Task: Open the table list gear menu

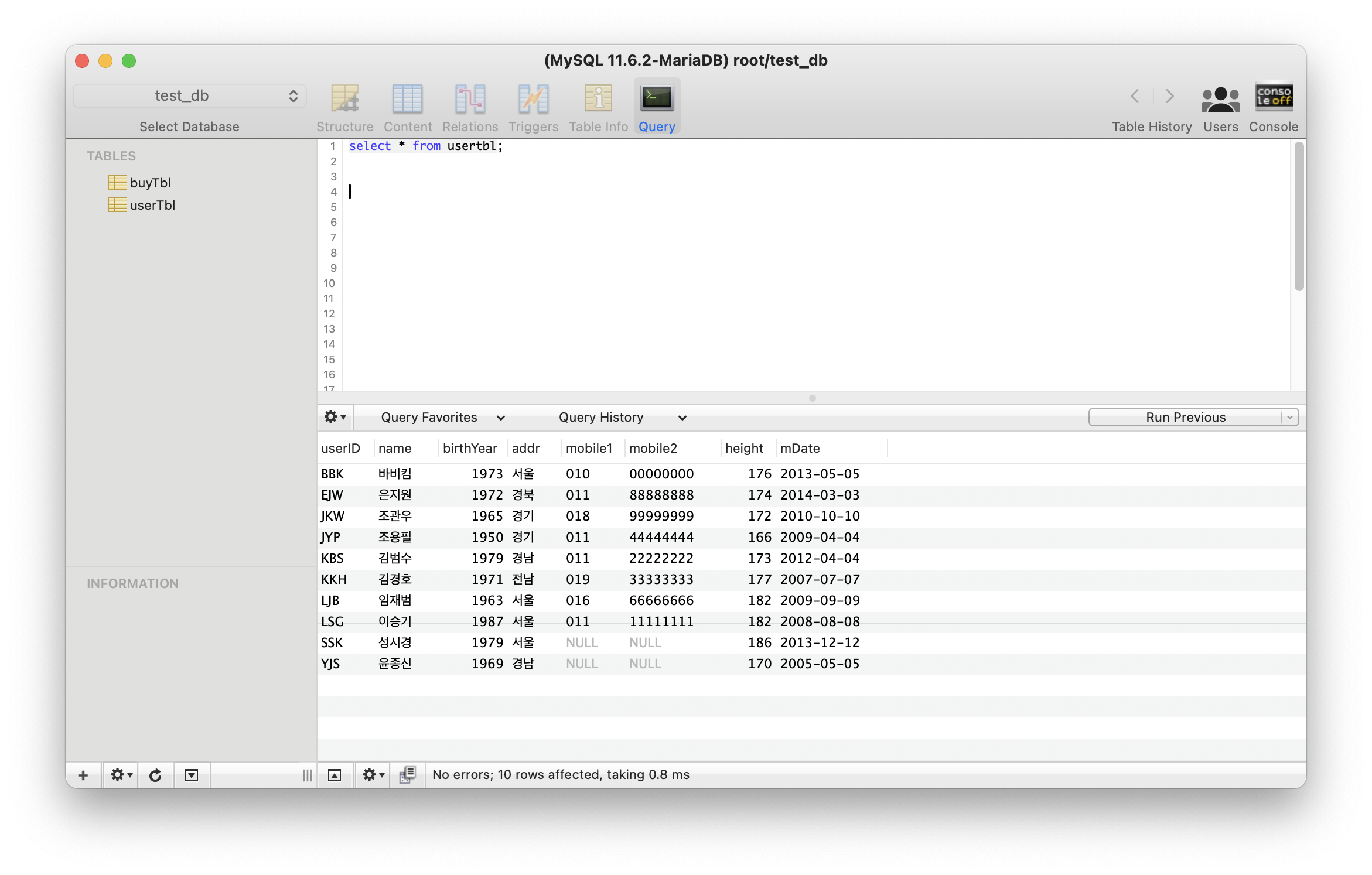Action: point(121,775)
